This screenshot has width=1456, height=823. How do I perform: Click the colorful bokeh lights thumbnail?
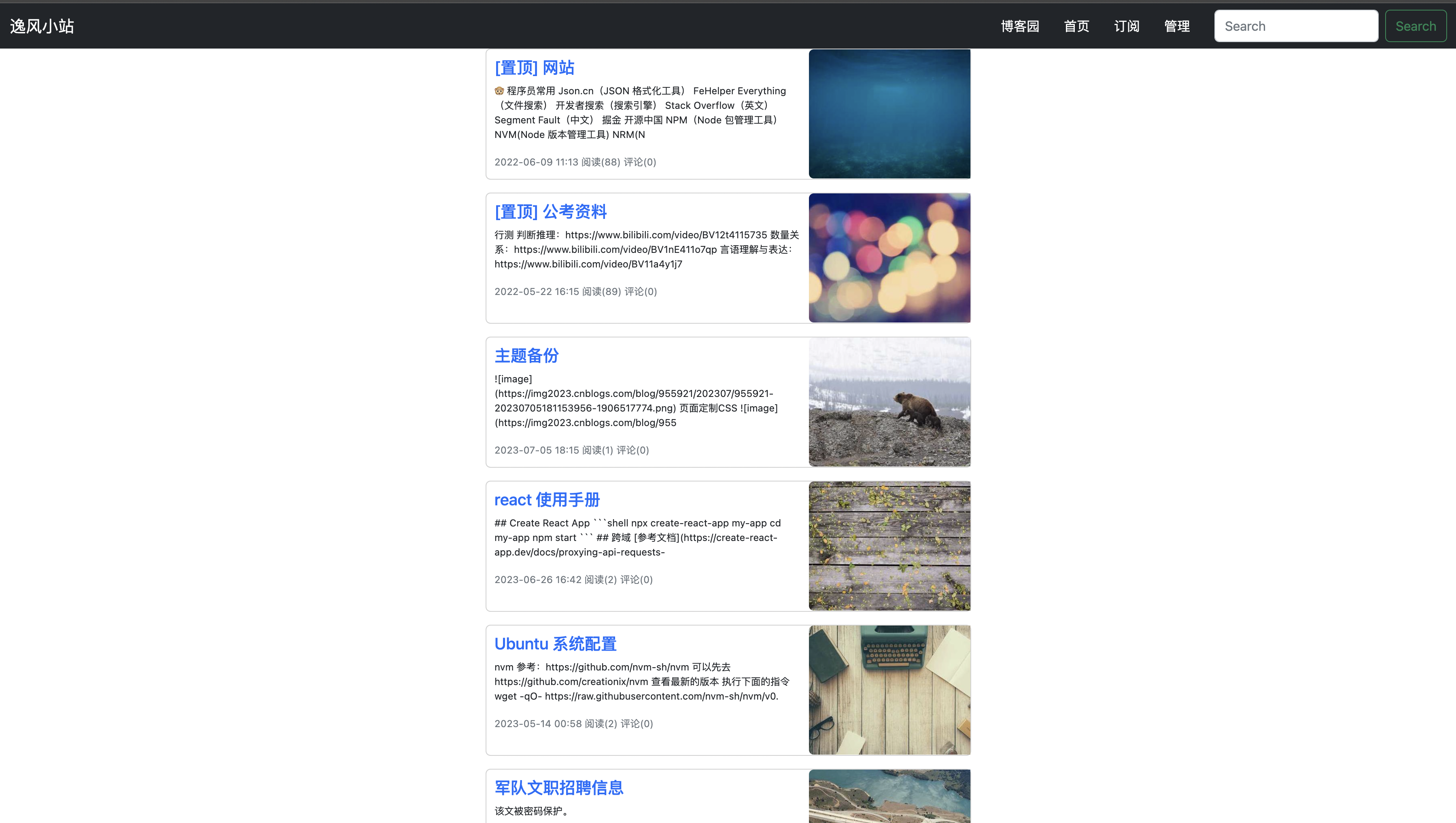pos(889,258)
